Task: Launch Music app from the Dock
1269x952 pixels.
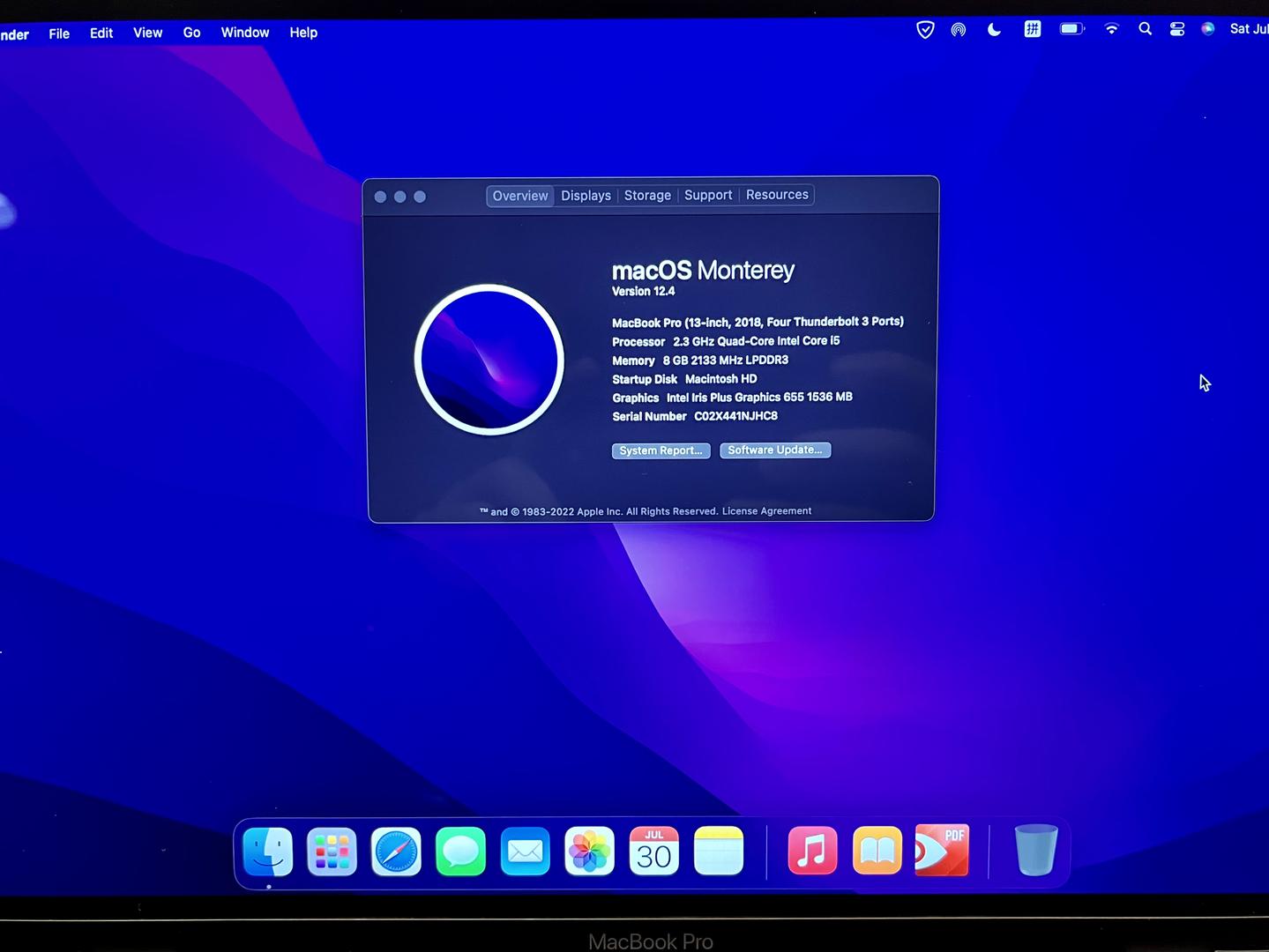Action: click(x=812, y=851)
